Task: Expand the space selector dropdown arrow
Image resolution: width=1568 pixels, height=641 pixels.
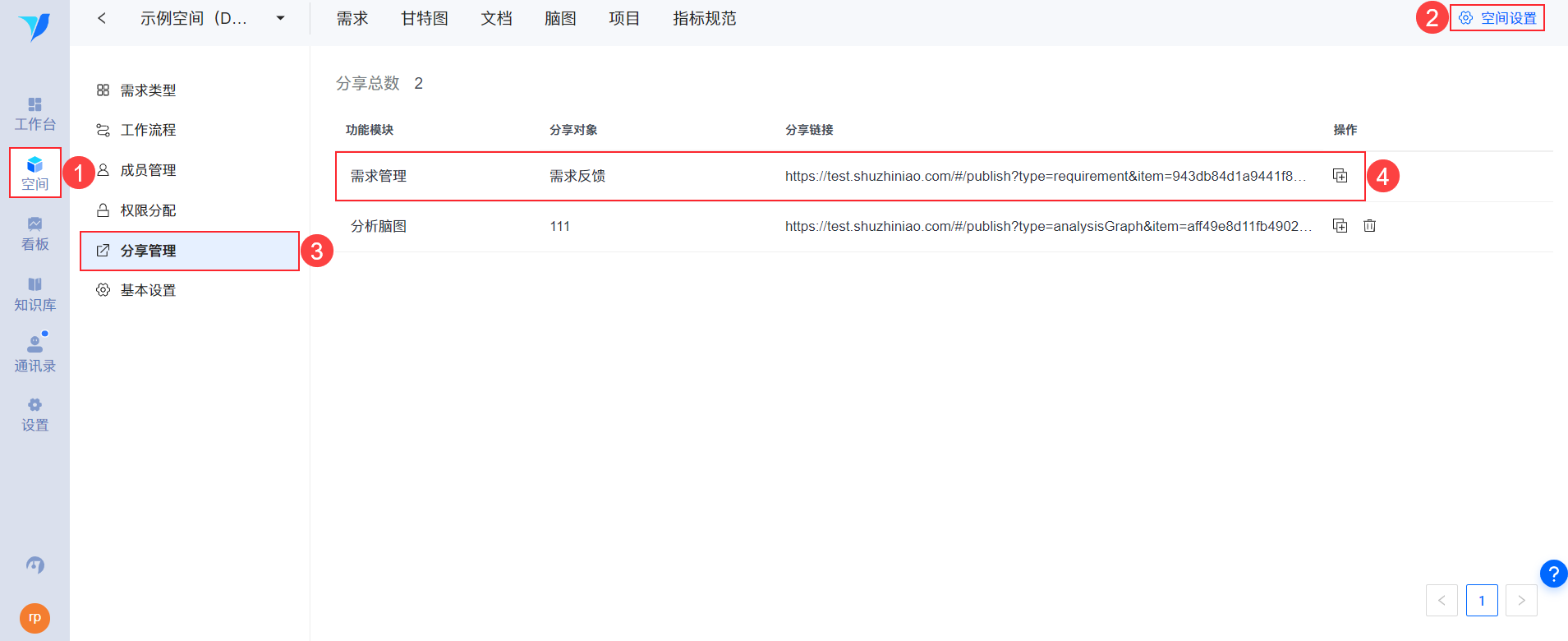Action: 280,18
